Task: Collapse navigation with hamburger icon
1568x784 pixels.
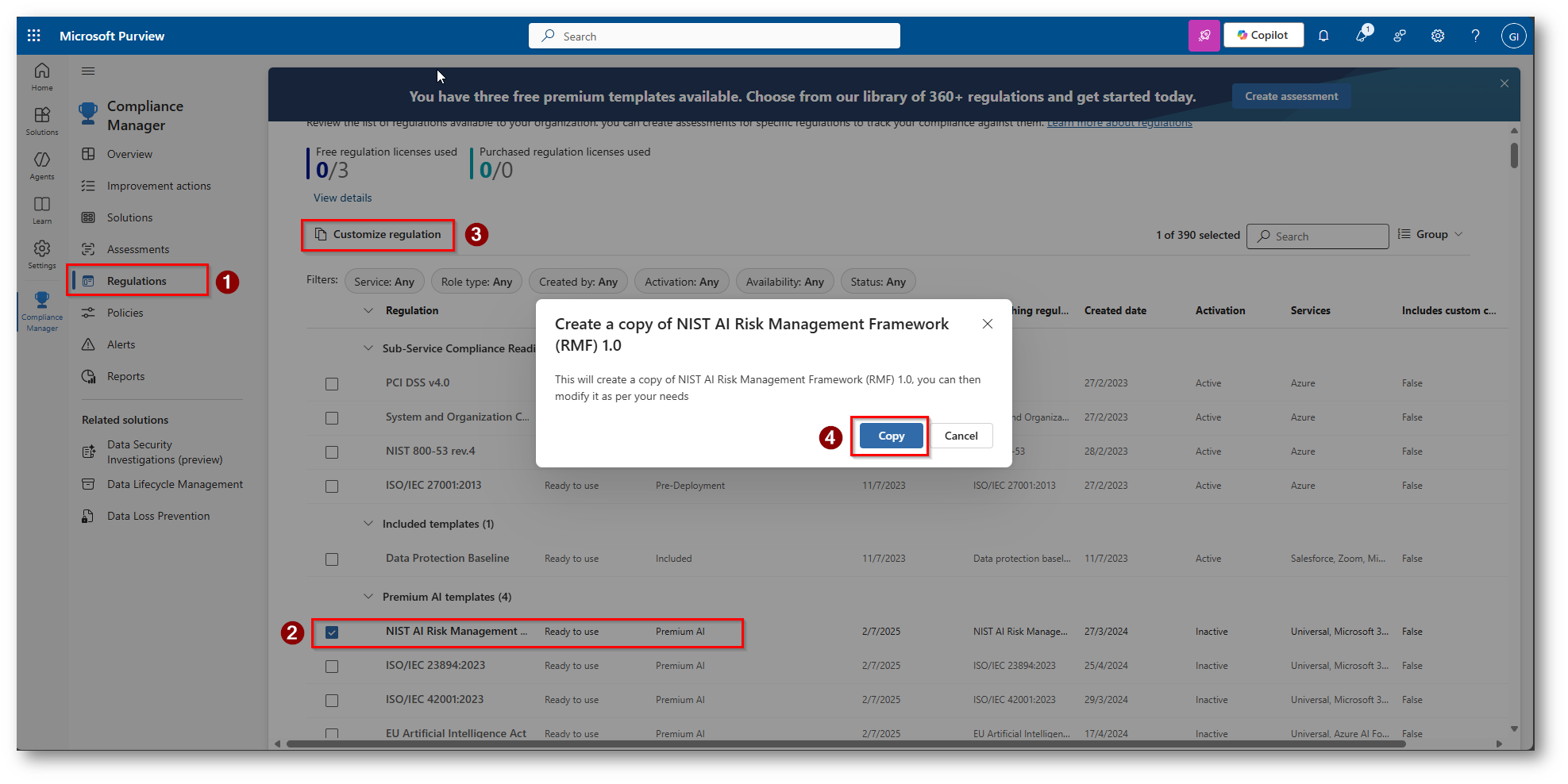Action: pyautogui.click(x=88, y=71)
